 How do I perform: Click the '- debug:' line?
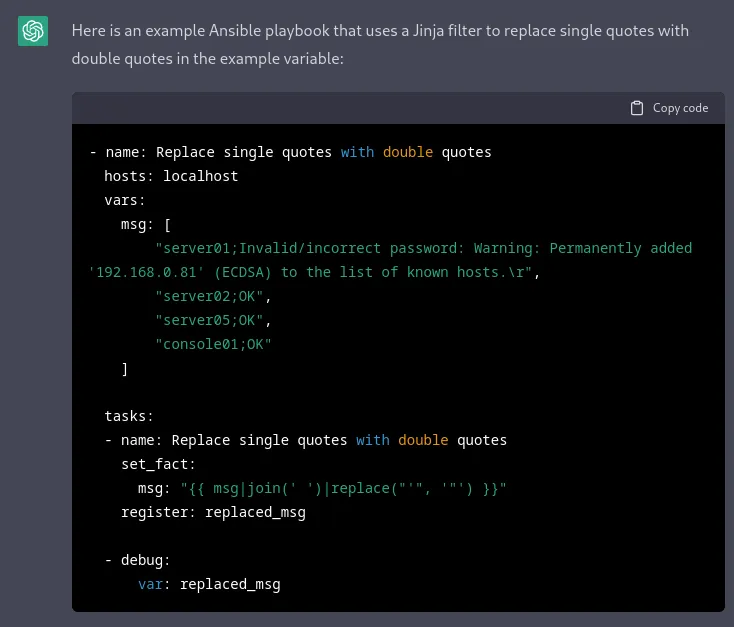pyautogui.click(x=137, y=560)
